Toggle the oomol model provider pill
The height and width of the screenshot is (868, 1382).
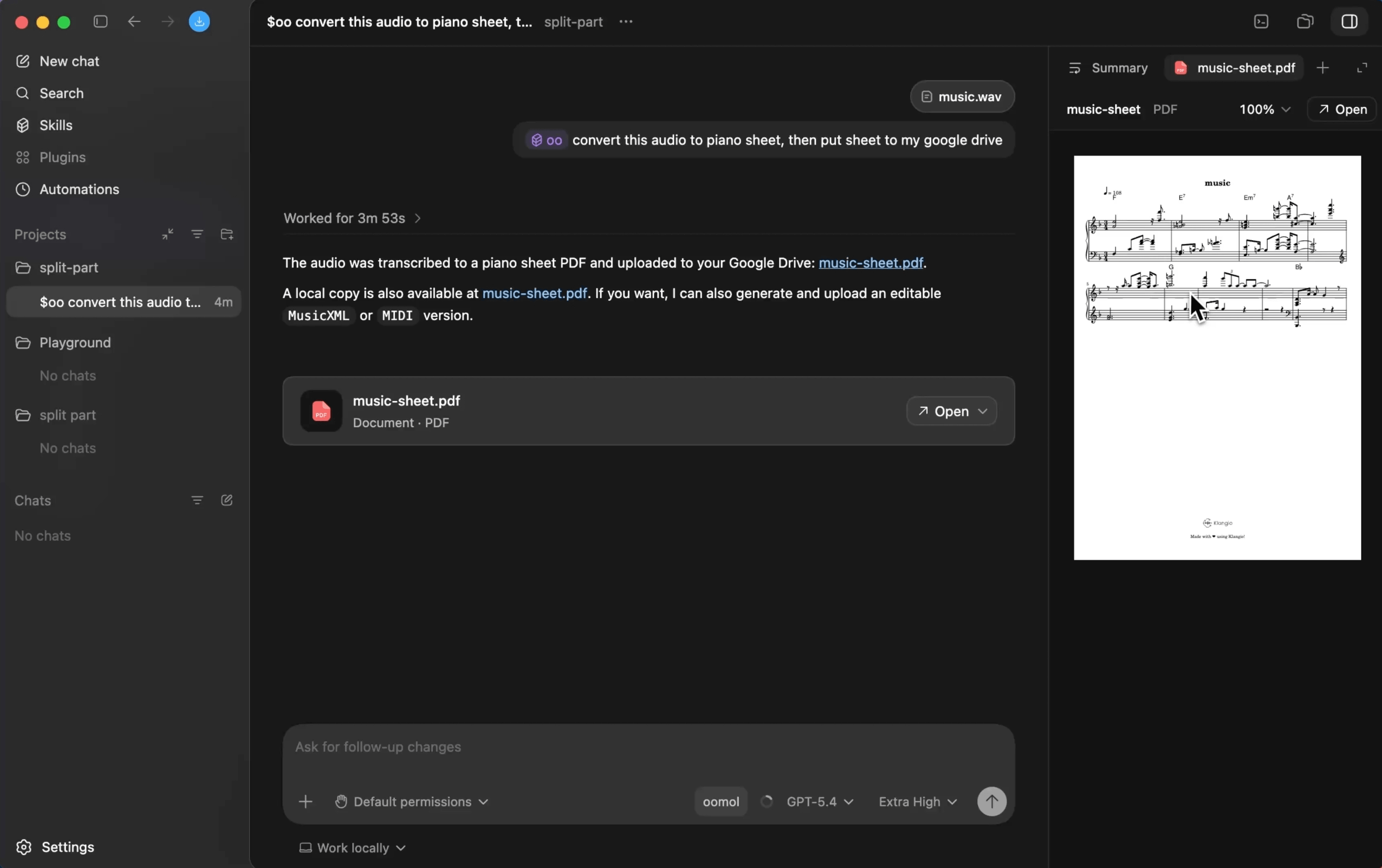[x=721, y=801]
